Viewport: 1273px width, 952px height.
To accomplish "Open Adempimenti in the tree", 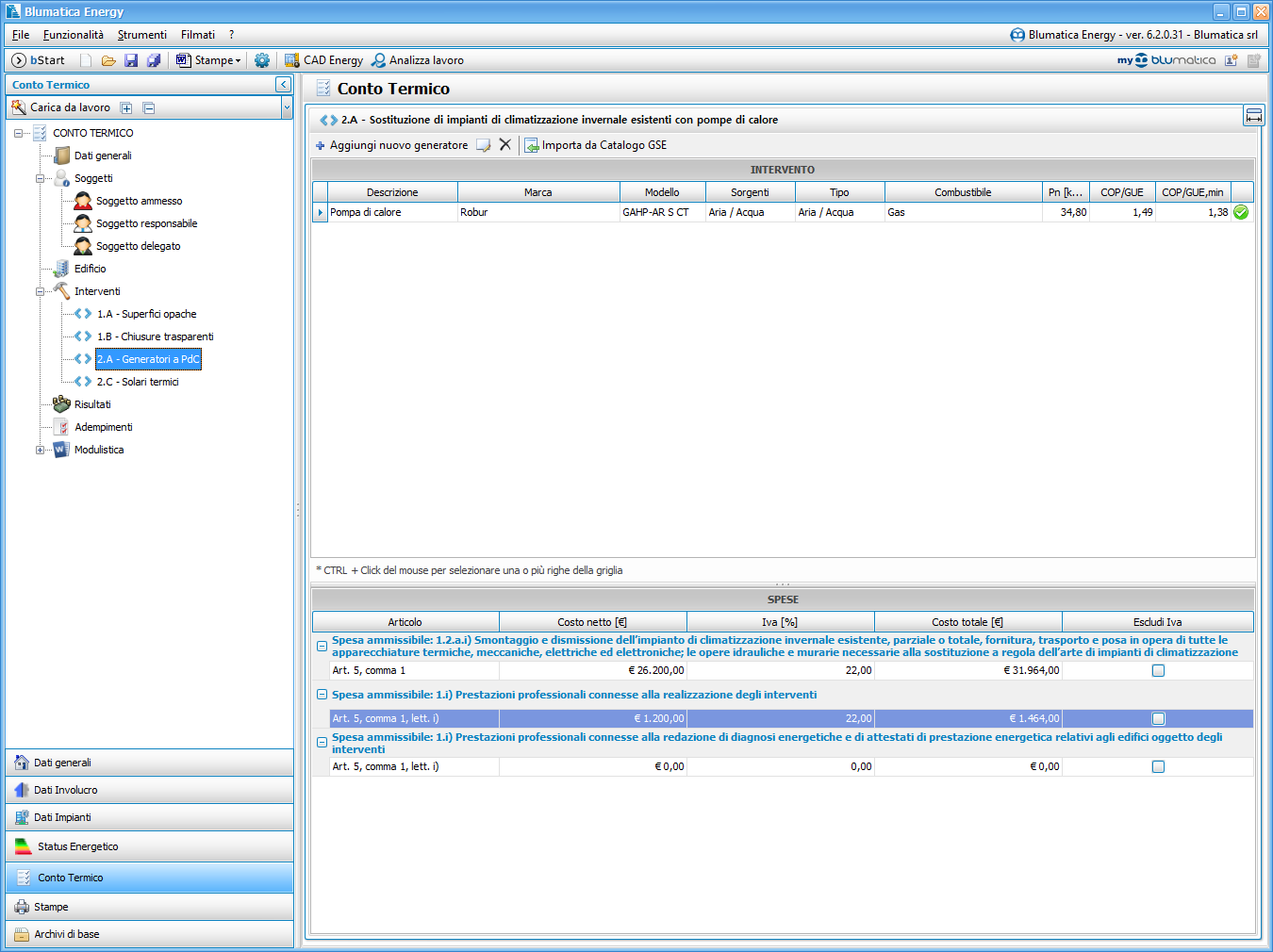I will click(103, 427).
